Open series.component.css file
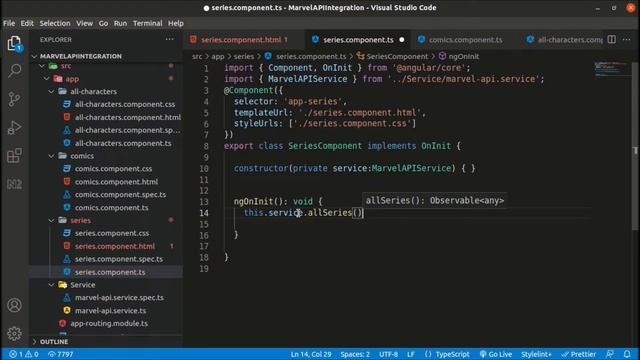 click(106, 233)
